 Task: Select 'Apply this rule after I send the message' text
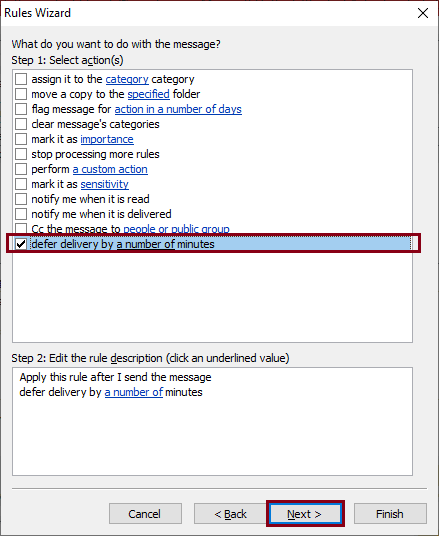coord(115,377)
